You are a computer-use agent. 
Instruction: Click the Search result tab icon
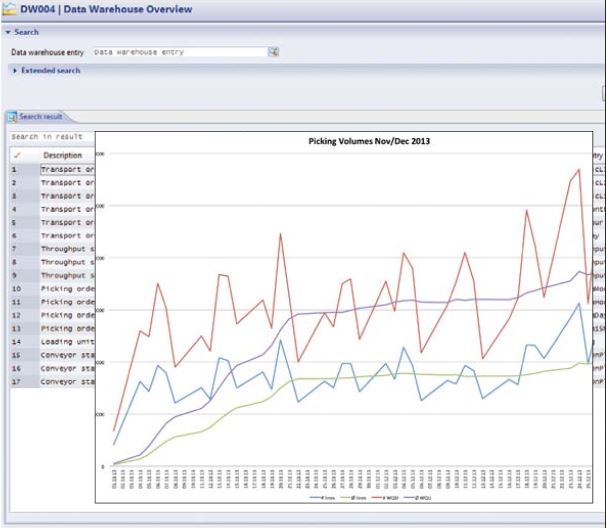12,117
